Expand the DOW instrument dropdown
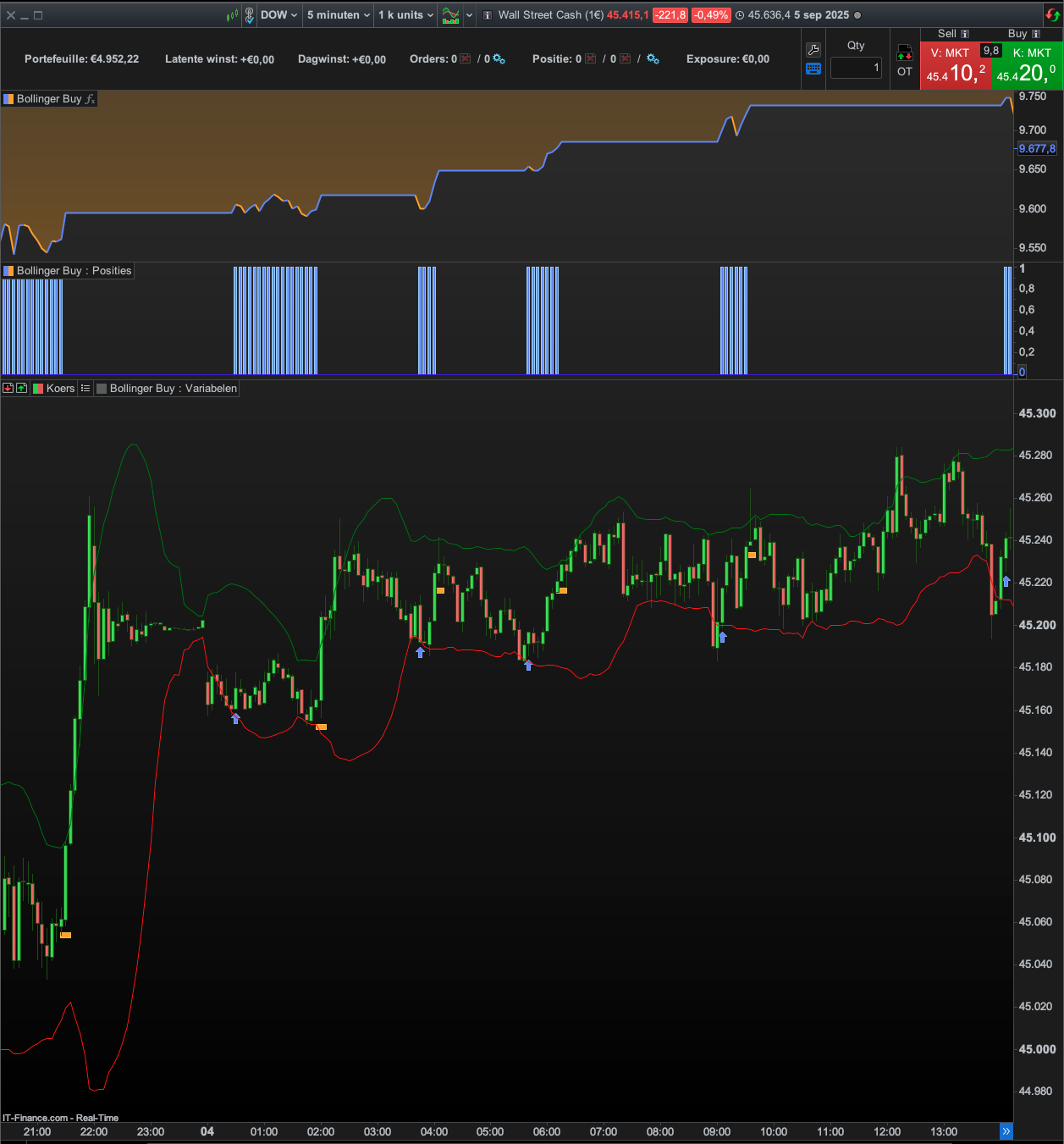 click(x=278, y=15)
